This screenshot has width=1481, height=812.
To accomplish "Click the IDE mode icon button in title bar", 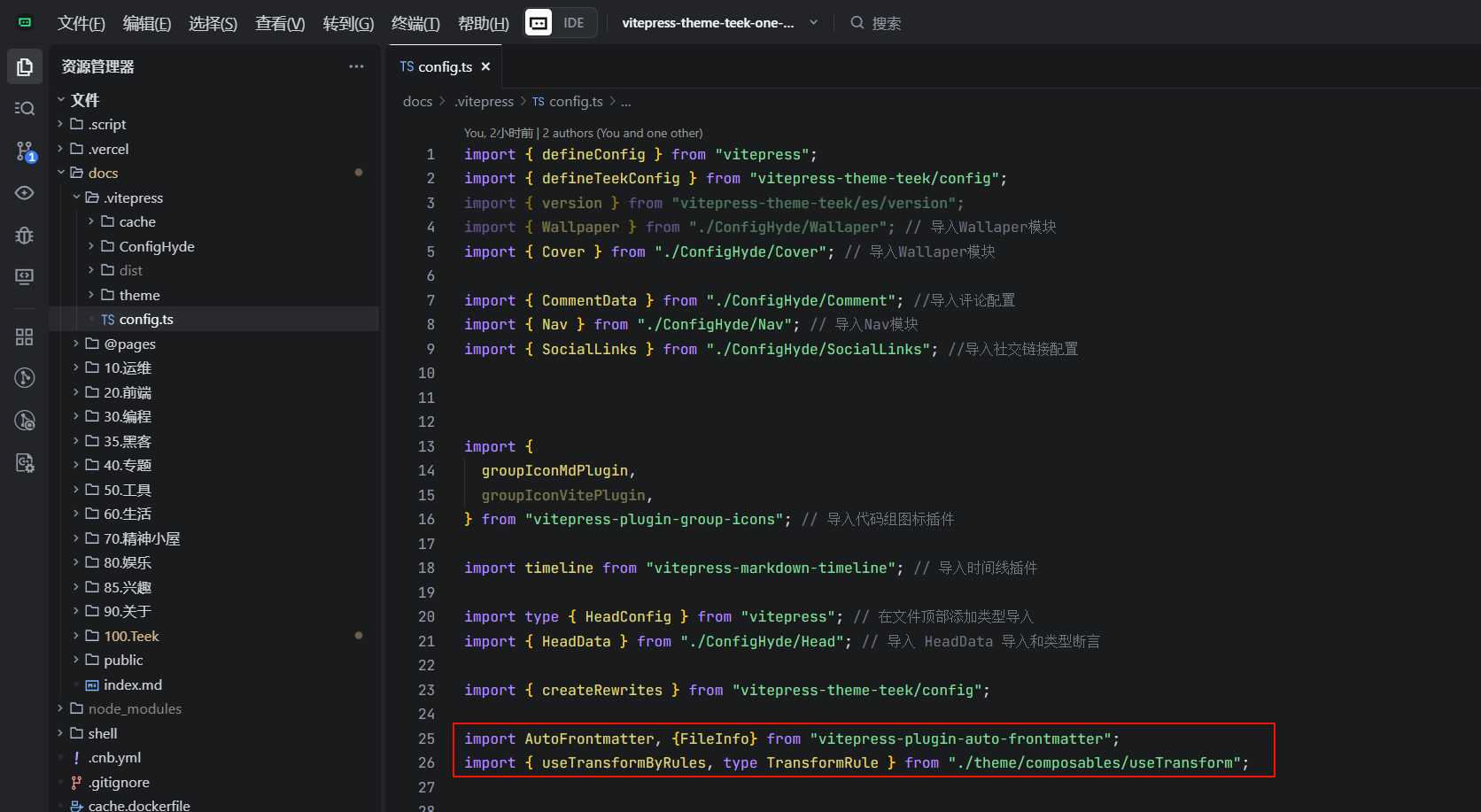I will pyautogui.click(x=539, y=23).
